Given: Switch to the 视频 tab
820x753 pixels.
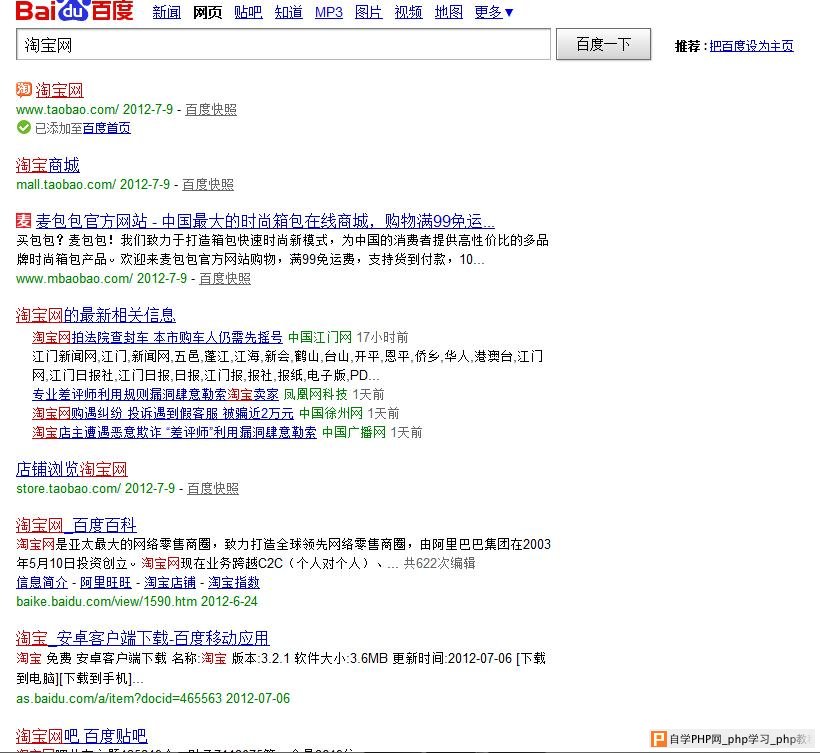Looking at the screenshot, I should pyautogui.click(x=408, y=12).
